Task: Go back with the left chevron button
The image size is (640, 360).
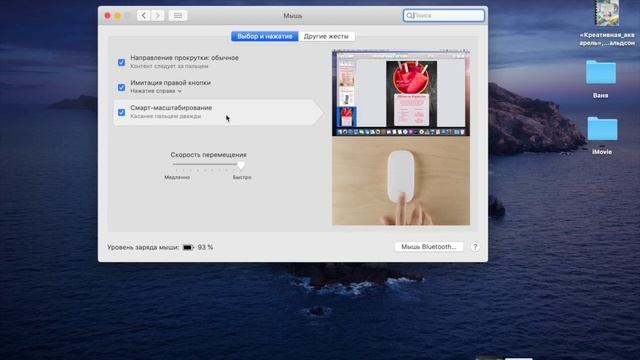Action: (143, 16)
